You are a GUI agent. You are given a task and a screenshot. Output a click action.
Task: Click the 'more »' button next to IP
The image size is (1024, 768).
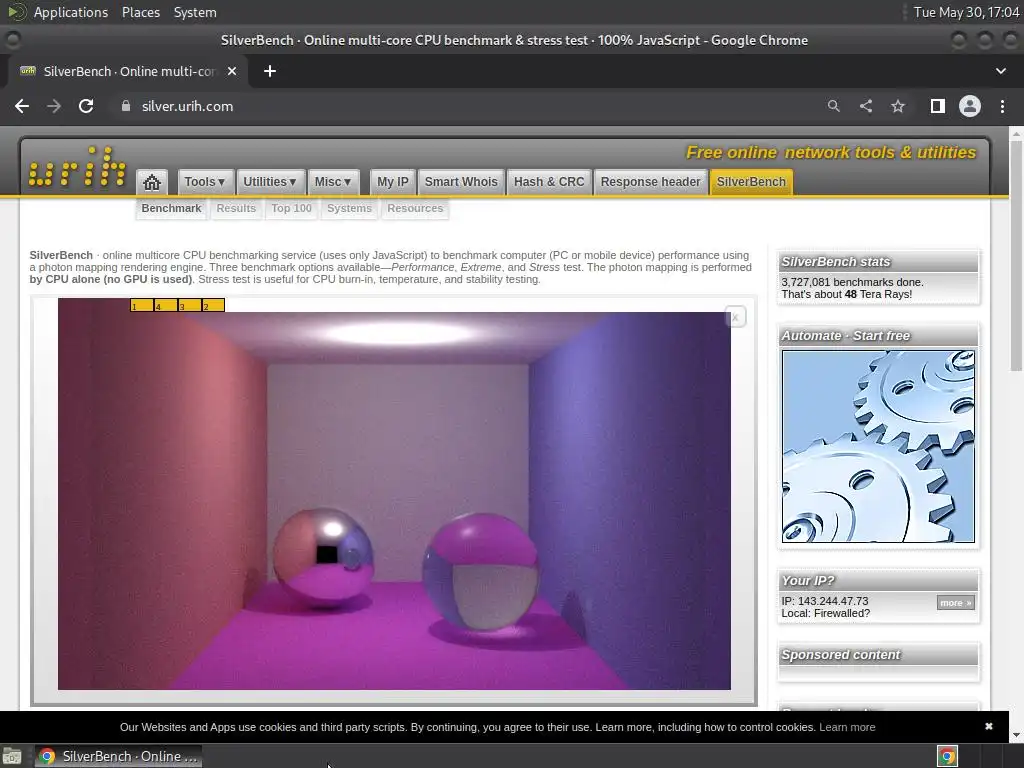[955, 603]
